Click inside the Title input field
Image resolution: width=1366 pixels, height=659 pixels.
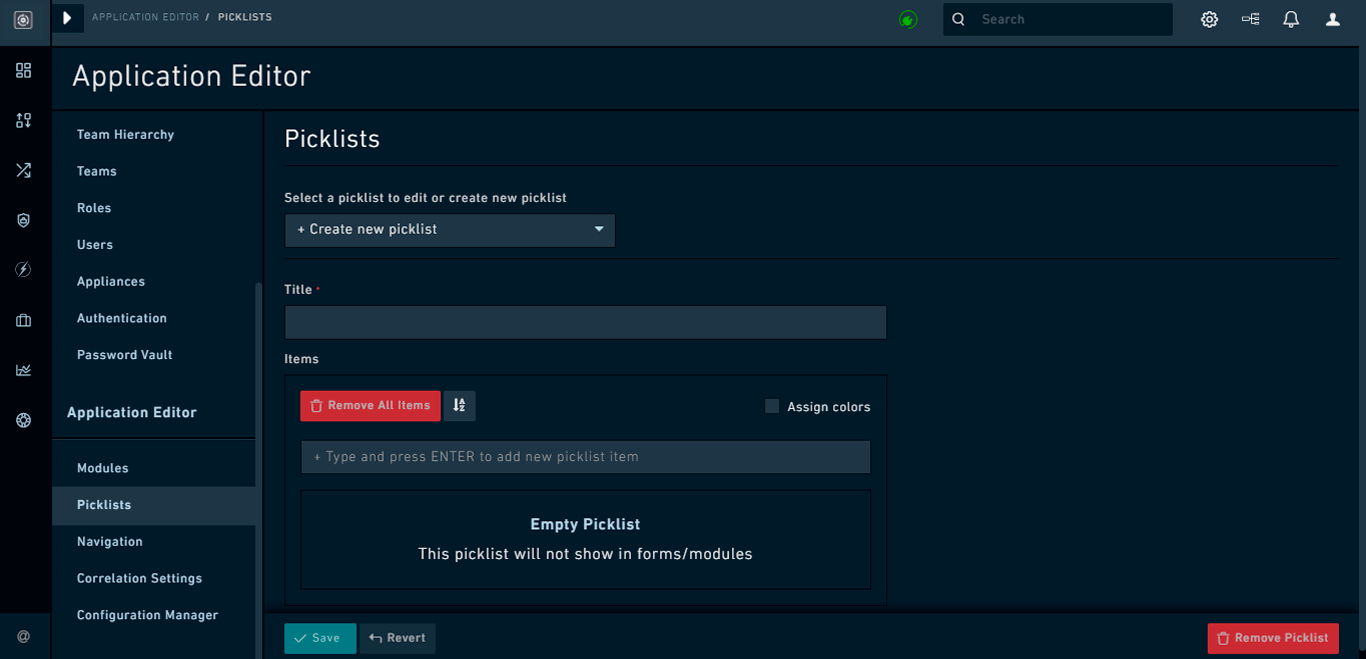(x=585, y=322)
